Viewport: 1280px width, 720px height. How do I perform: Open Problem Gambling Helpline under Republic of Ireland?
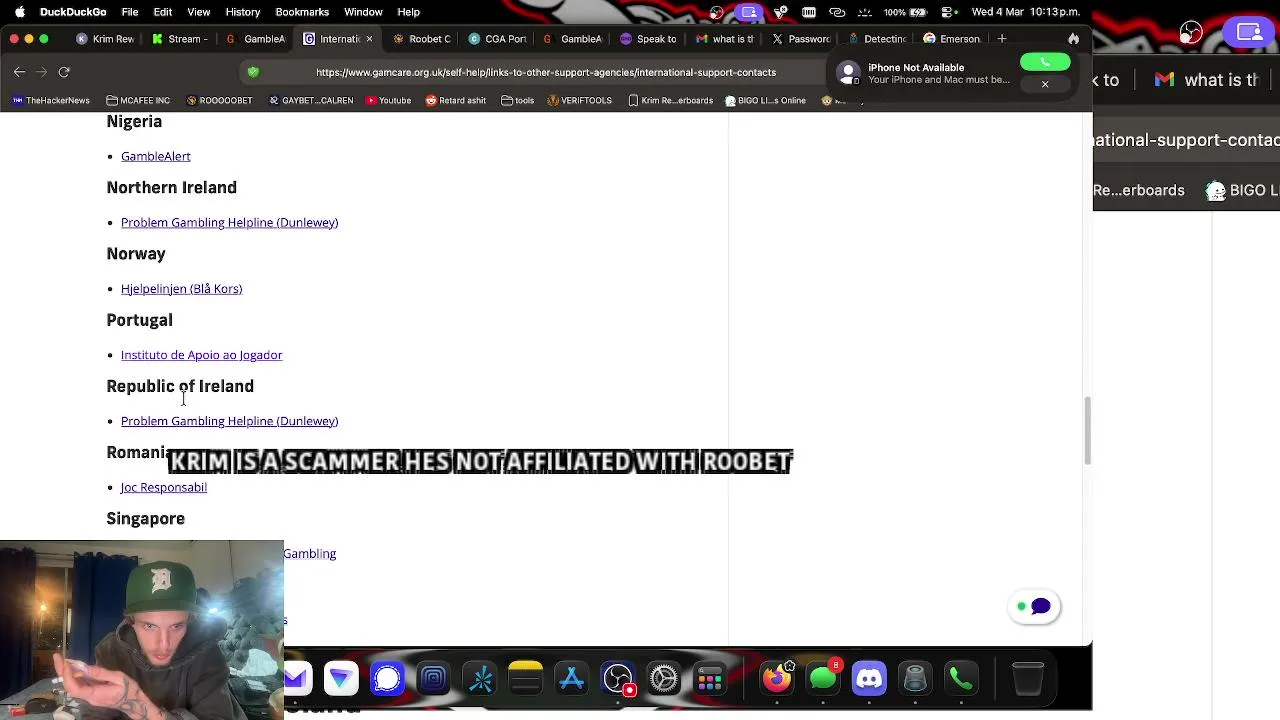click(x=229, y=421)
